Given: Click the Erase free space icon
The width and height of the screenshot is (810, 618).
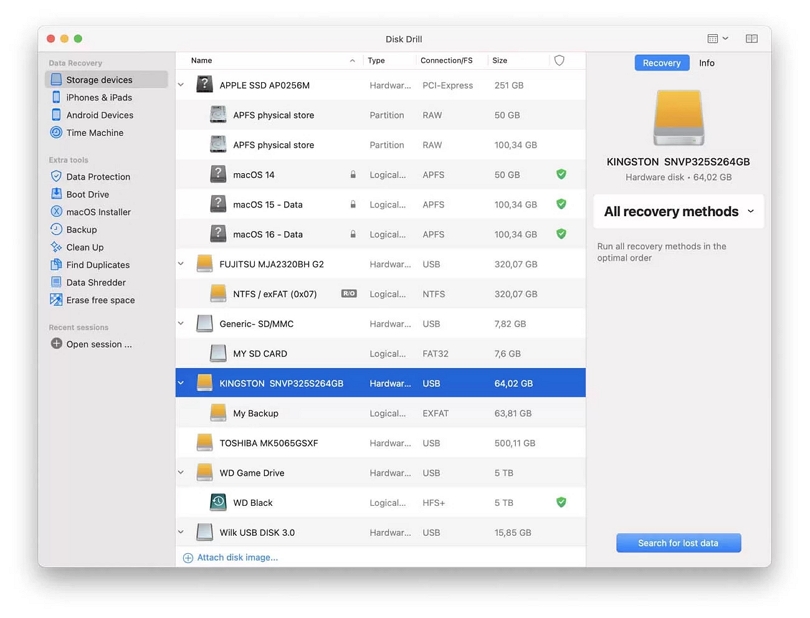Looking at the screenshot, I should point(56,300).
